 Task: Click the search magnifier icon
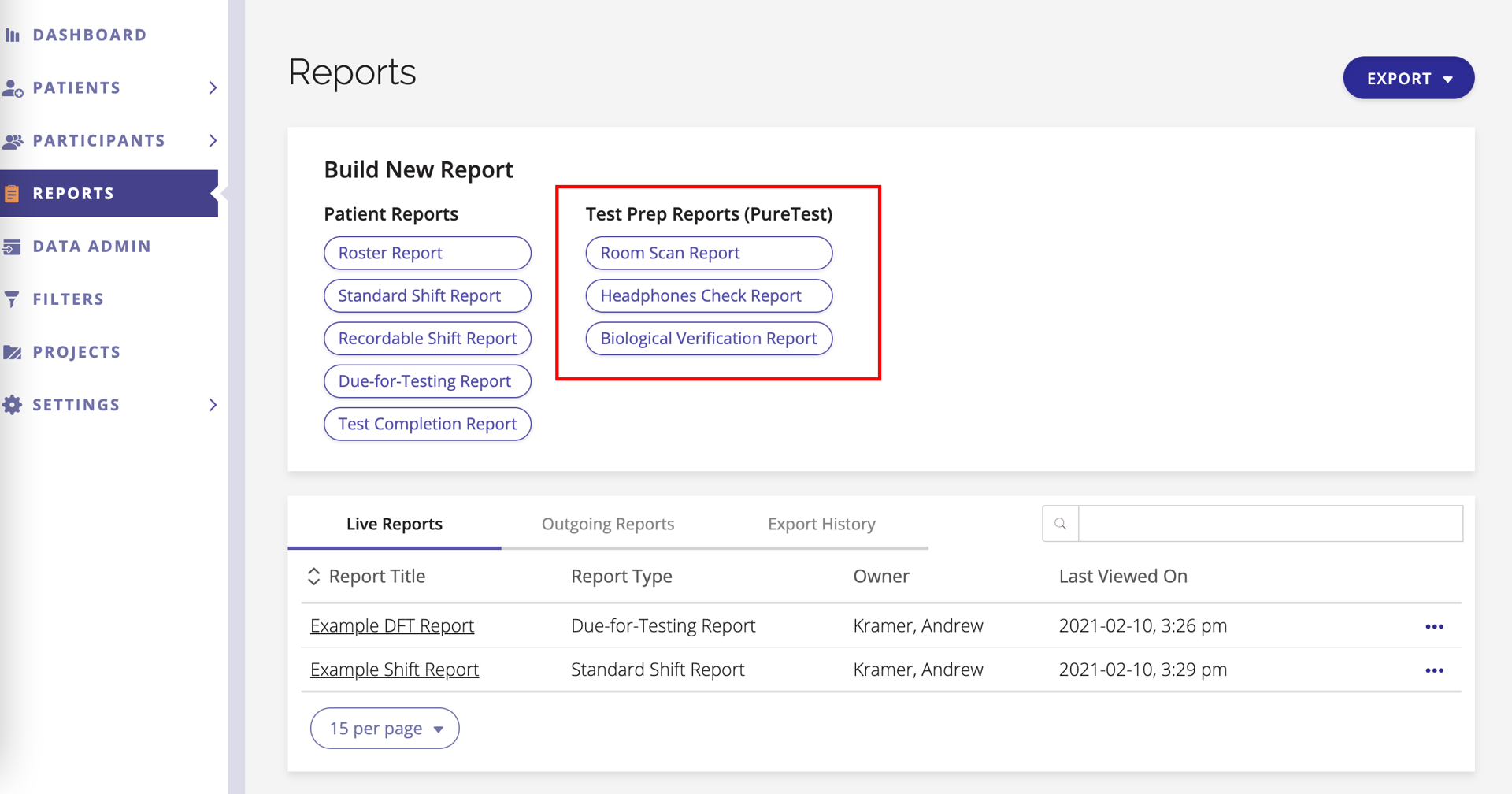coord(1061,524)
